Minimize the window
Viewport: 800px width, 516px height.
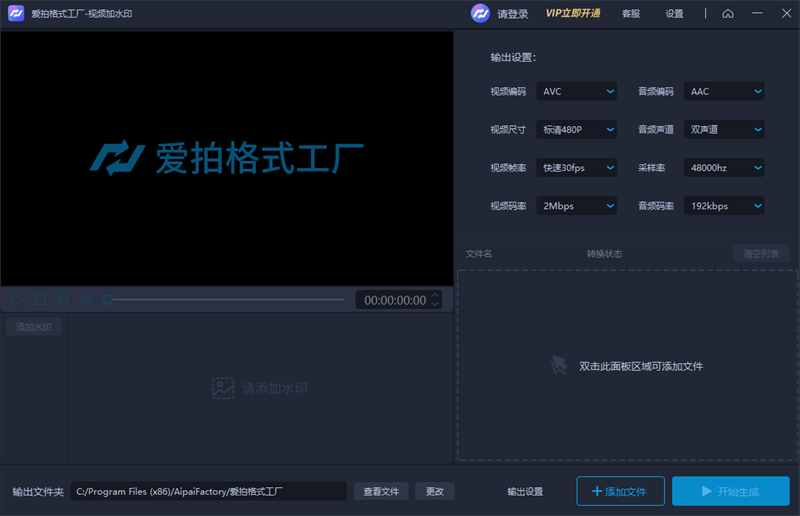757,13
